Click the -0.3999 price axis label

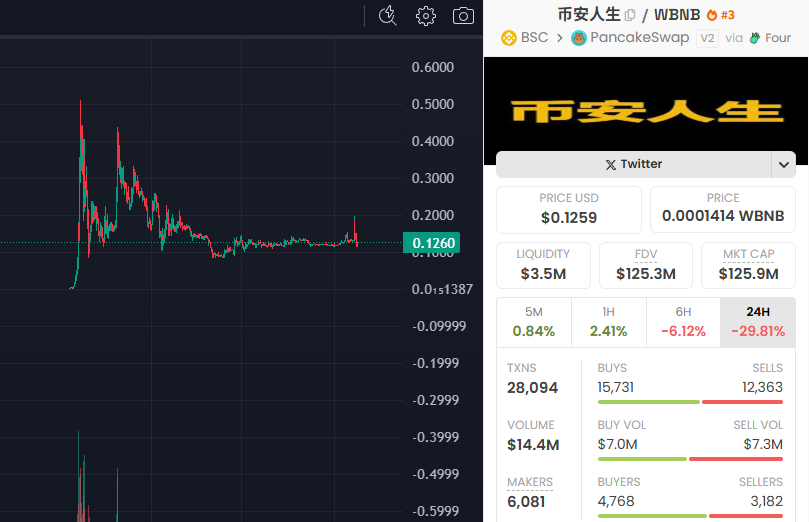pyautogui.click(x=435, y=437)
